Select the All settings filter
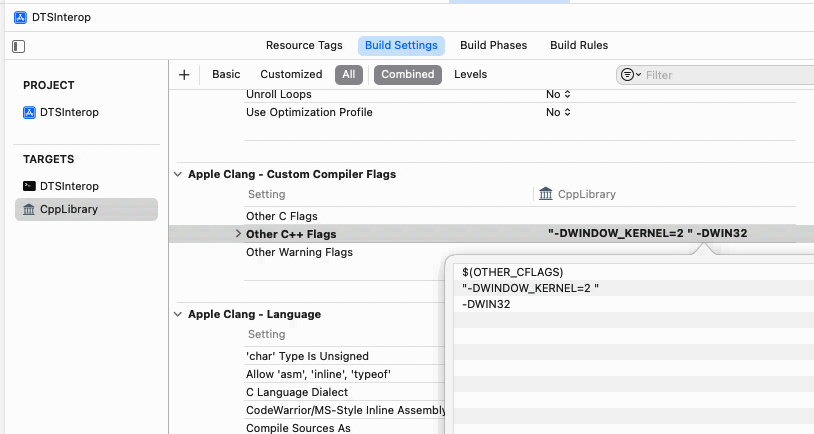Image resolution: width=814 pixels, height=434 pixels. click(349, 74)
